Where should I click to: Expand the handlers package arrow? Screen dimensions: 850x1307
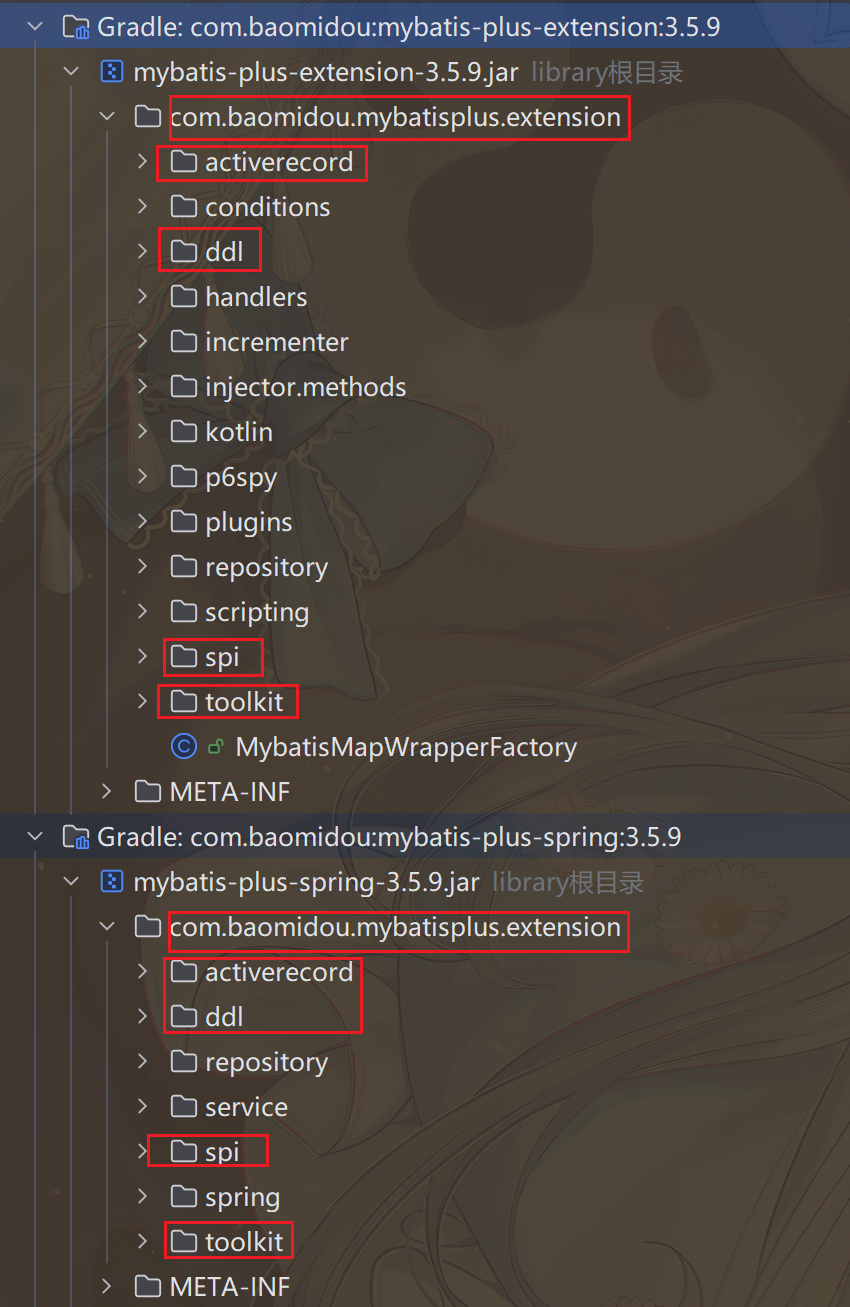[143, 297]
